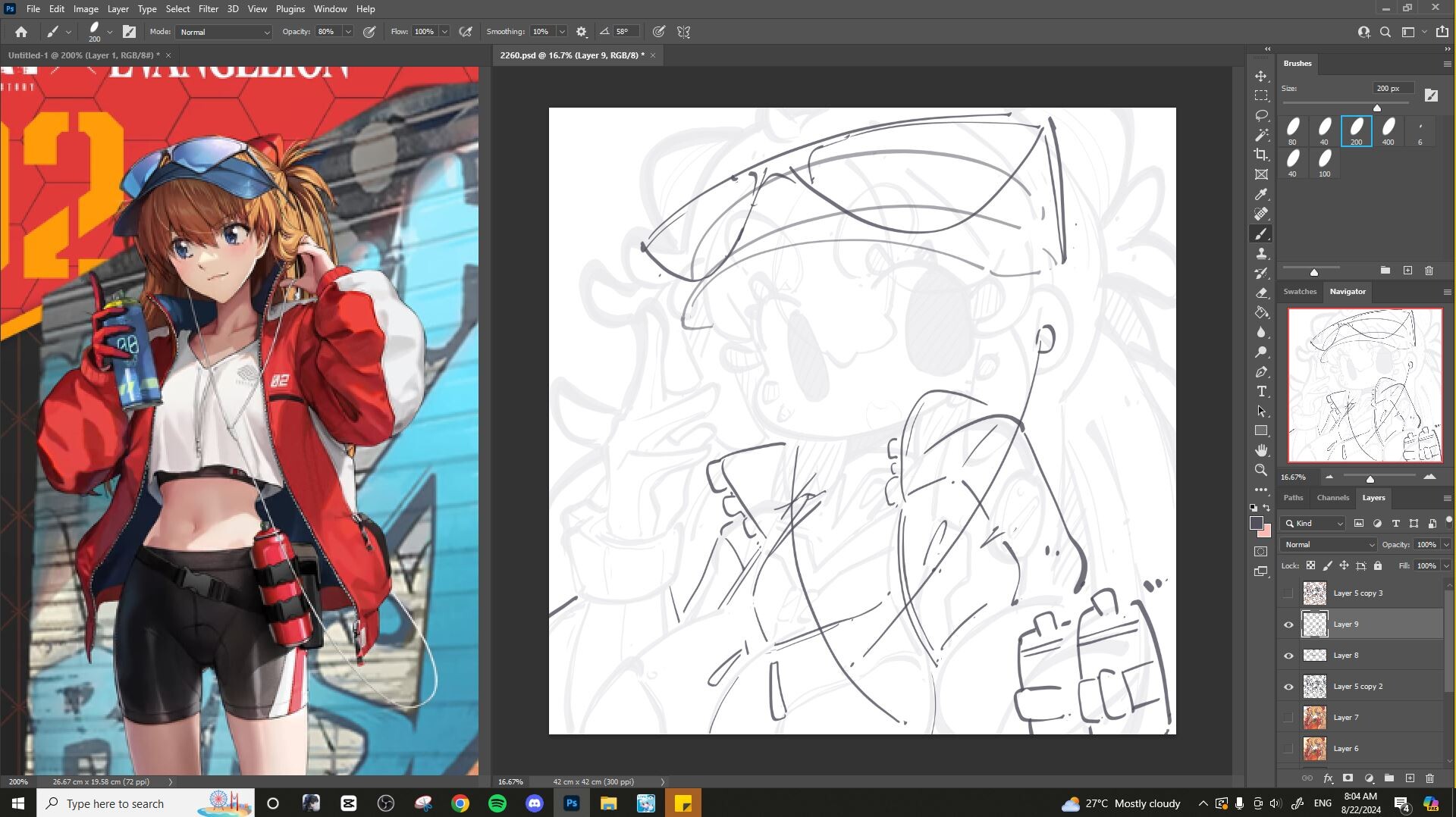This screenshot has height=817, width=1456.
Task: Open brush Mode dropdown
Action: coord(224,32)
